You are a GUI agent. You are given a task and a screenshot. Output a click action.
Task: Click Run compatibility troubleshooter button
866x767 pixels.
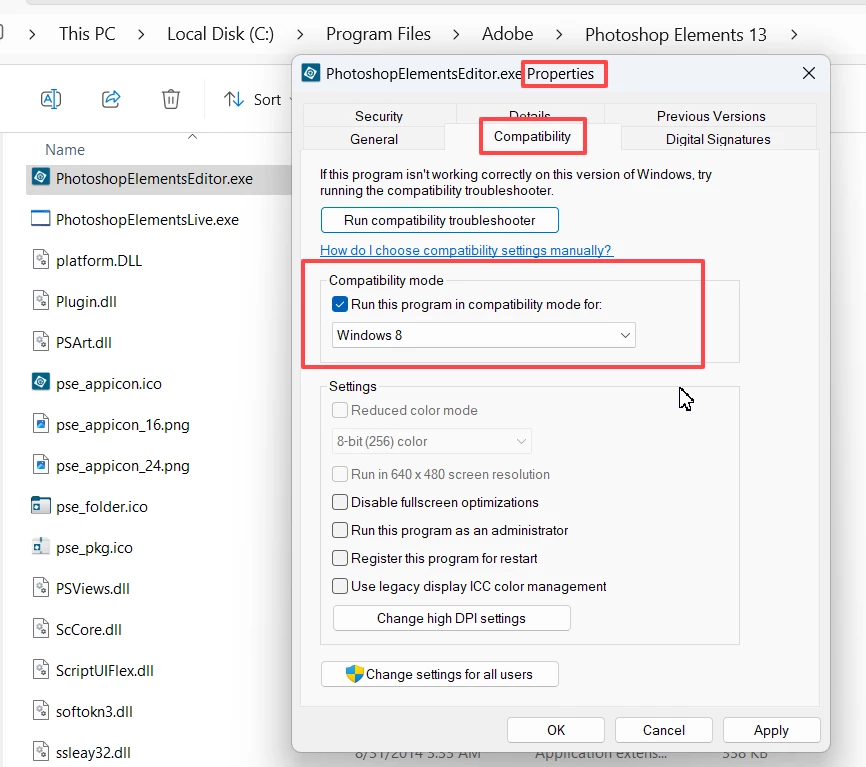pos(440,220)
